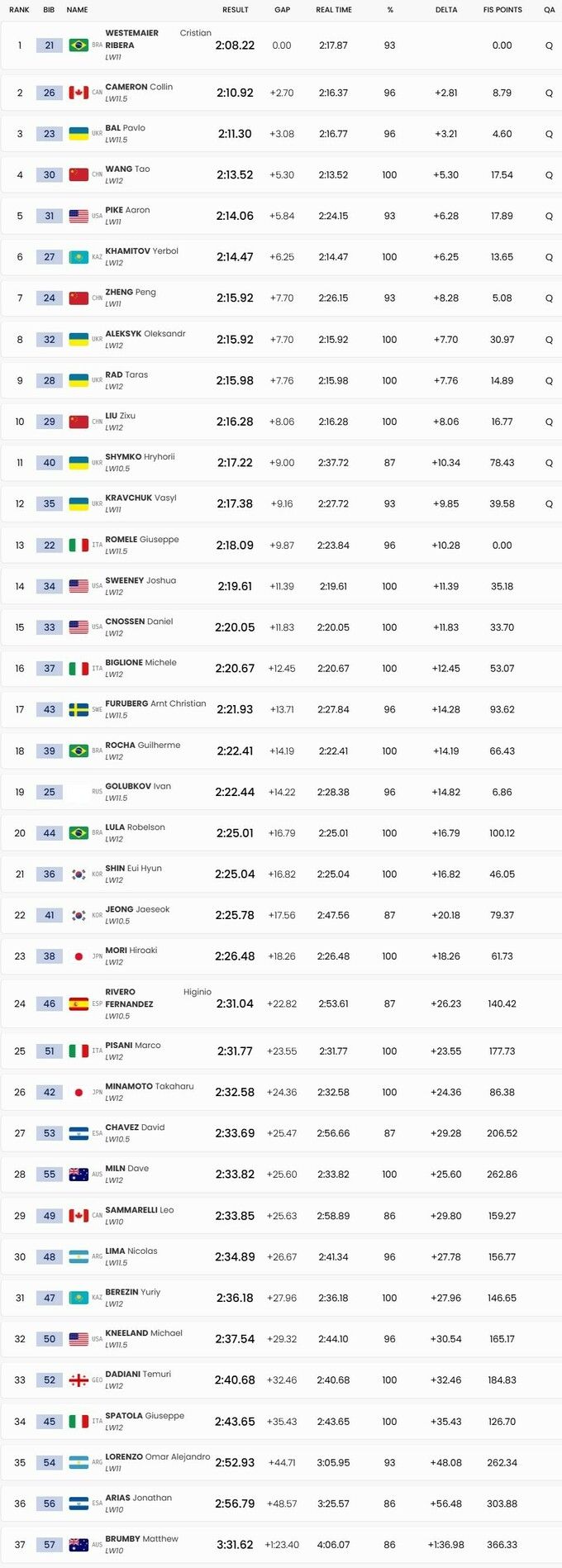Viewport: 562px width, 1568px height.
Task: Click the Sweden flag beside FURUBERG Arnt Christian
Action: (79, 709)
